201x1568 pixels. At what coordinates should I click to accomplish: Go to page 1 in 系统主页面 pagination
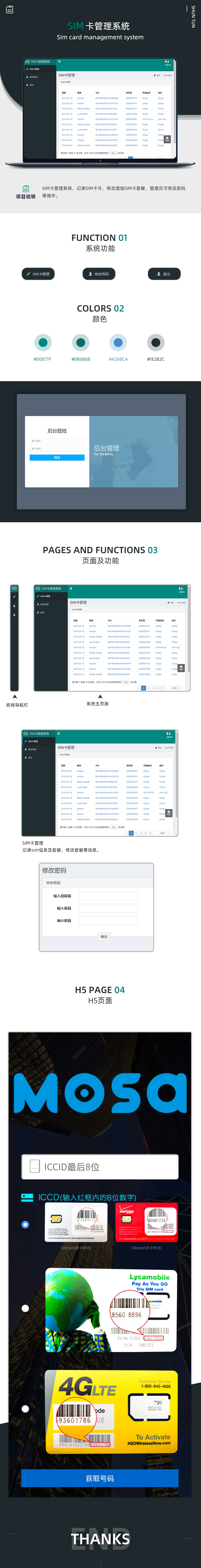143,688
